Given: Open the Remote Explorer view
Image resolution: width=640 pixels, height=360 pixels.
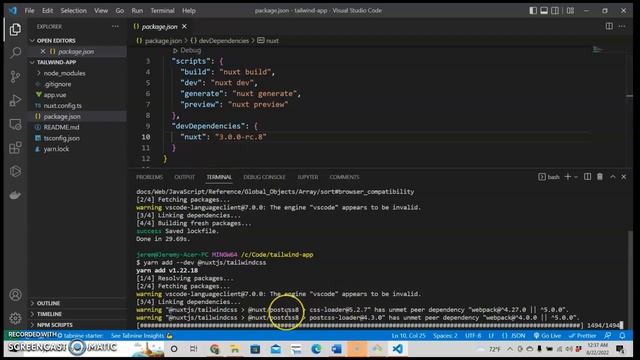Looking at the screenshot, I should [x=15, y=124].
